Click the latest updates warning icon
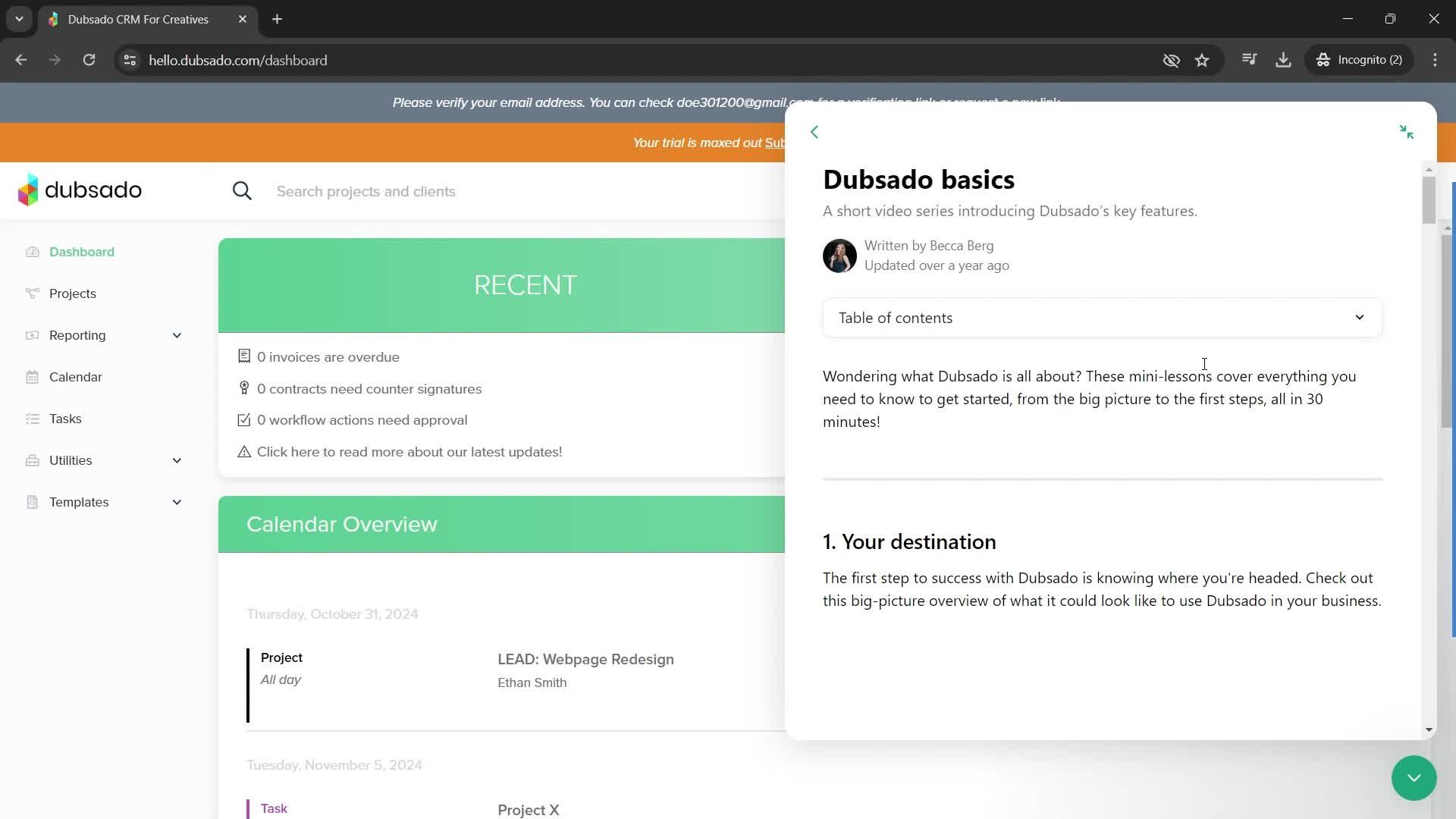 pos(244,452)
